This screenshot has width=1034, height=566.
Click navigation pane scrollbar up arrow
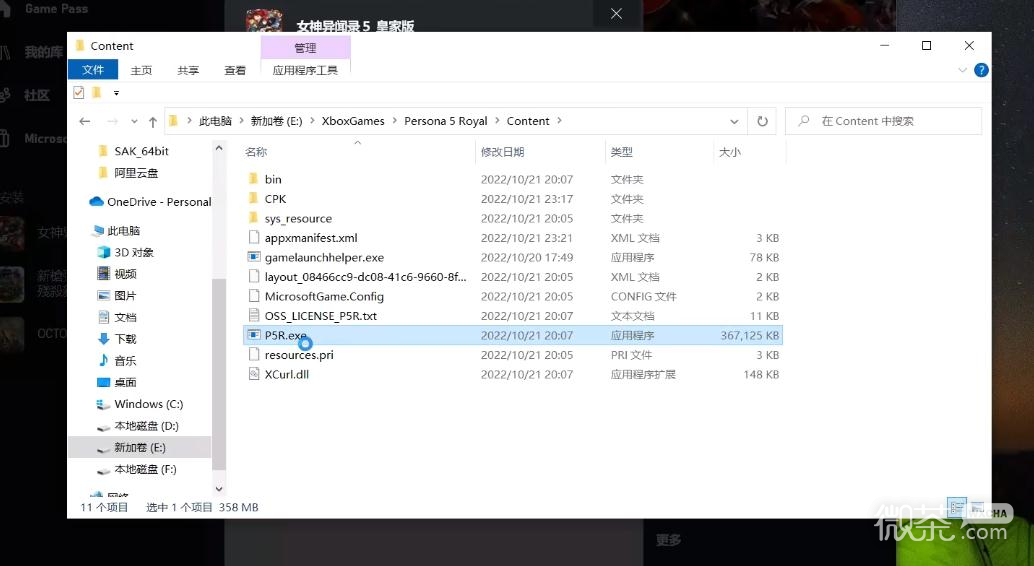(219, 148)
